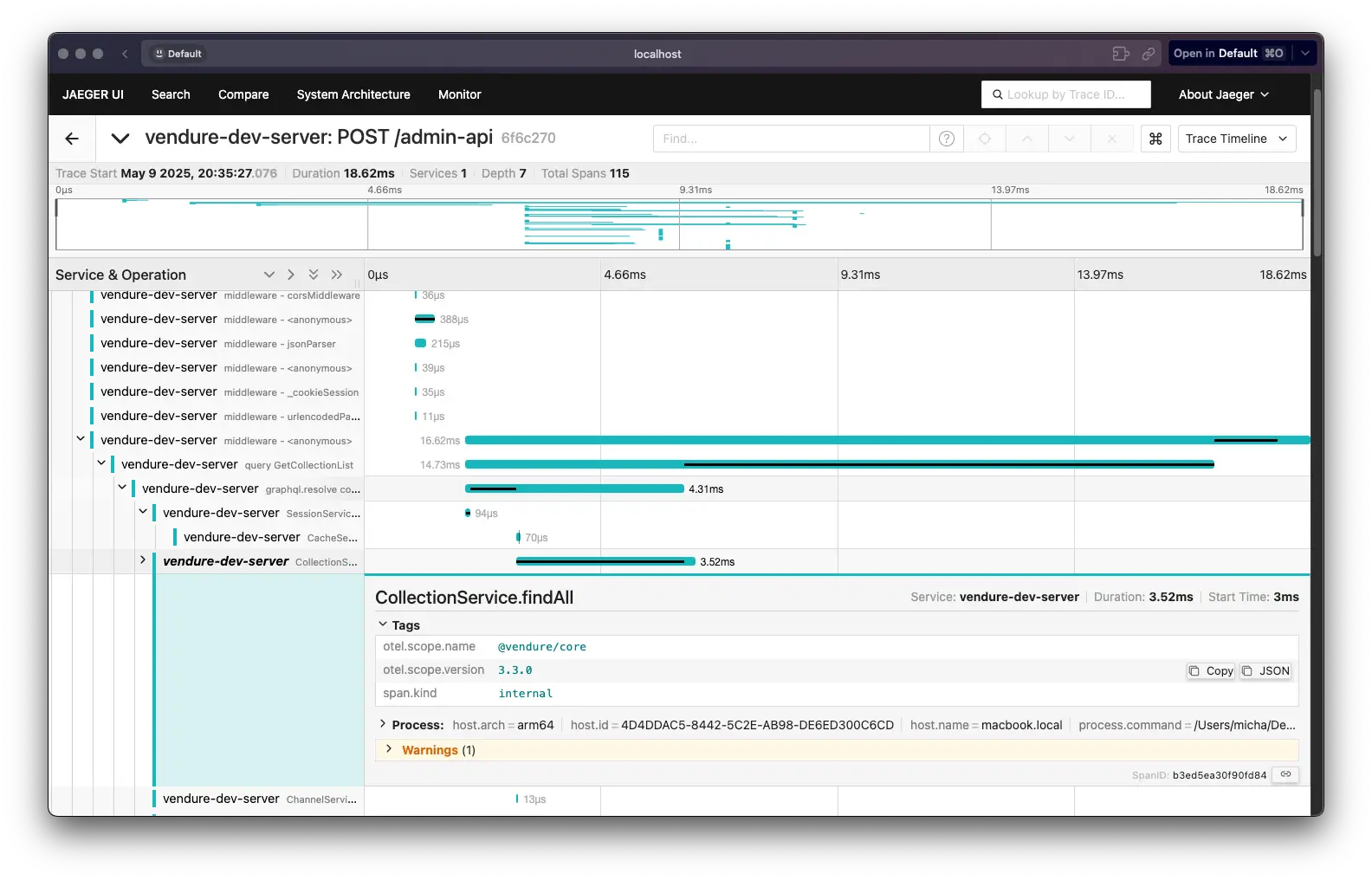Screen dimensions: 1372x880
Task: Collapse the Tags section
Action: coord(383,624)
